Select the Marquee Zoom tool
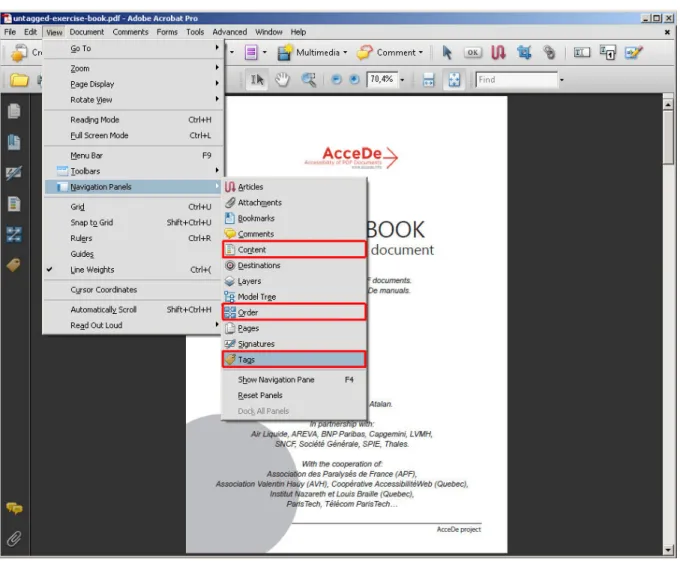 click(308, 80)
